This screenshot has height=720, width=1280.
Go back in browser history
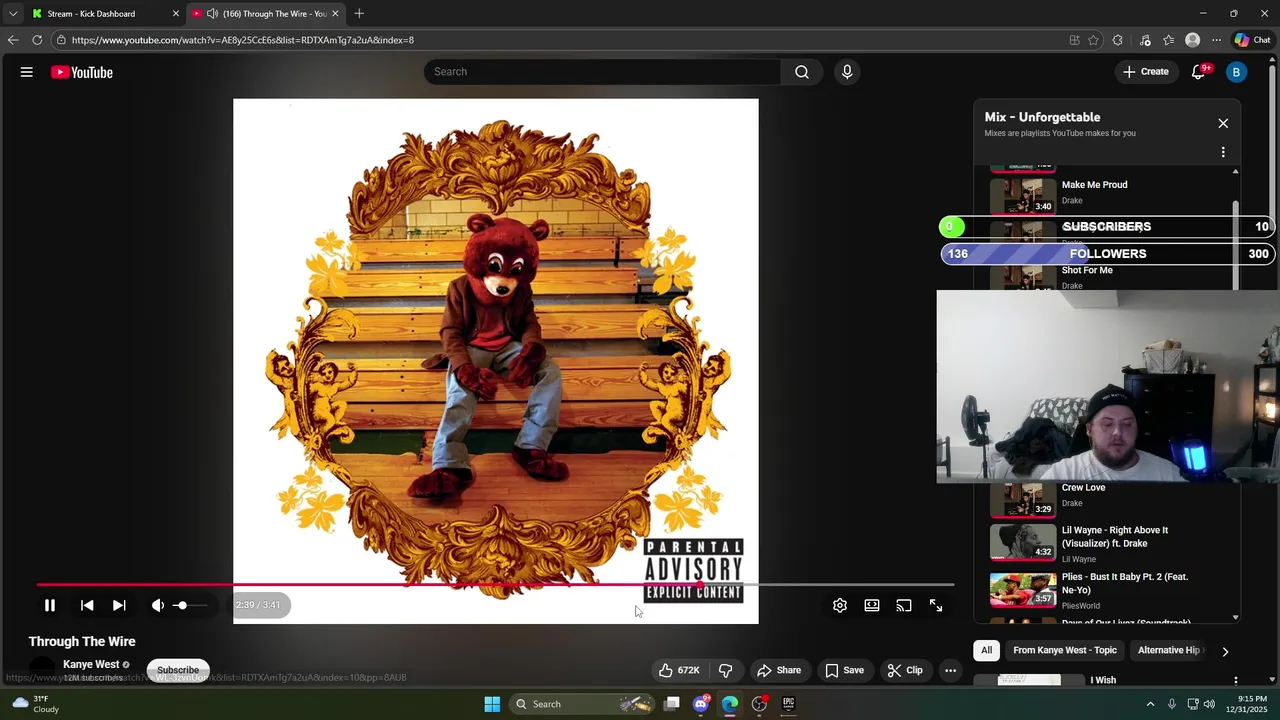pyautogui.click(x=12, y=40)
